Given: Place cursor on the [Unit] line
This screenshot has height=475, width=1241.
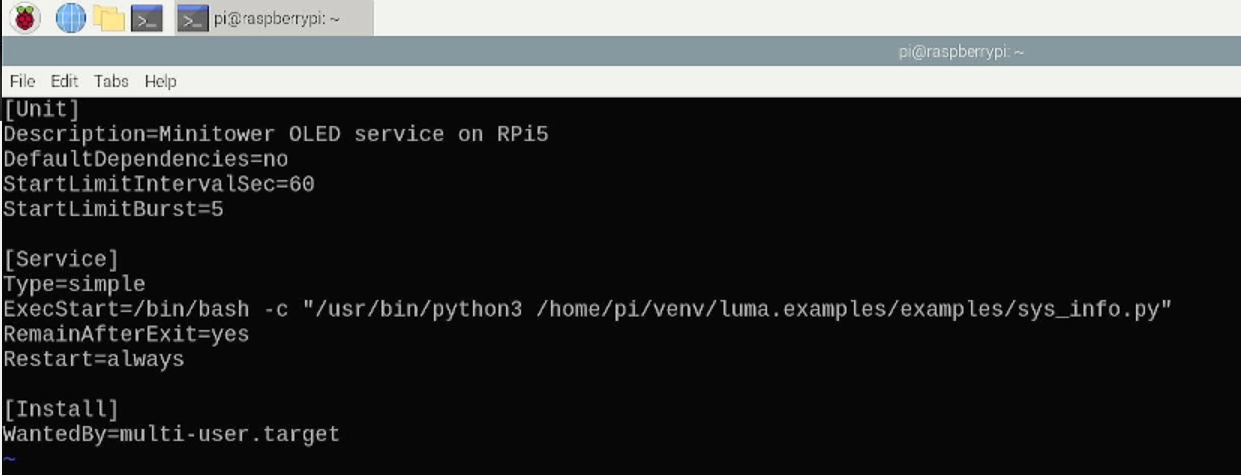Looking at the screenshot, I should coord(41,108).
